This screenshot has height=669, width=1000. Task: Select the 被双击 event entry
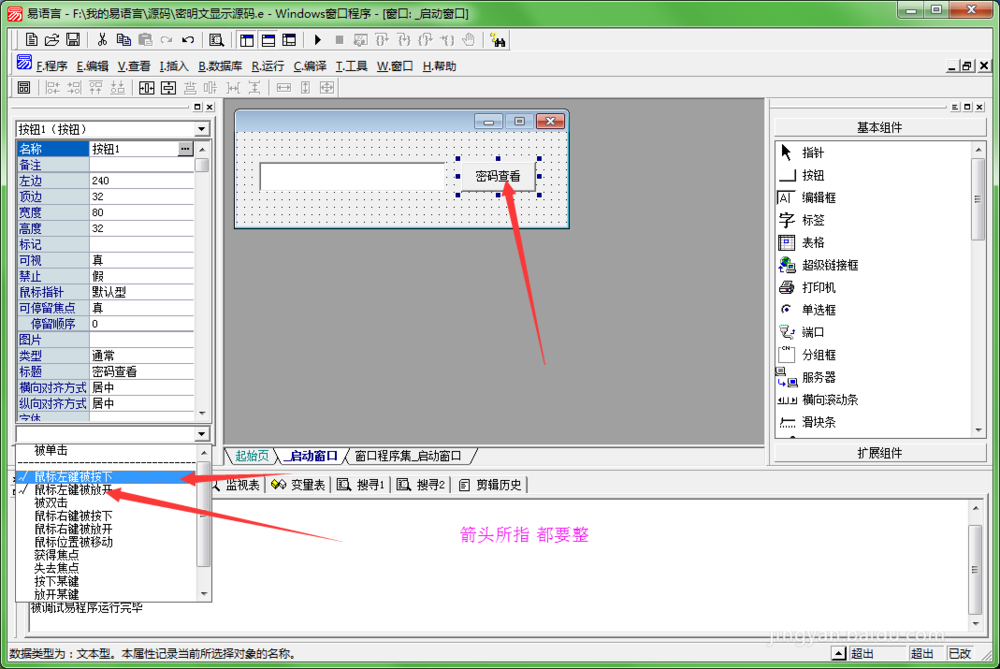click(x=51, y=503)
